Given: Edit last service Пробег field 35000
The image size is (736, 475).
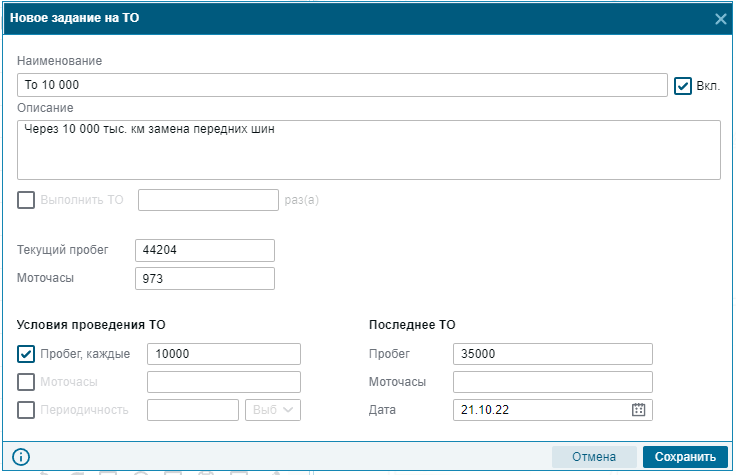Looking at the screenshot, I should click(x=552, y=354).
